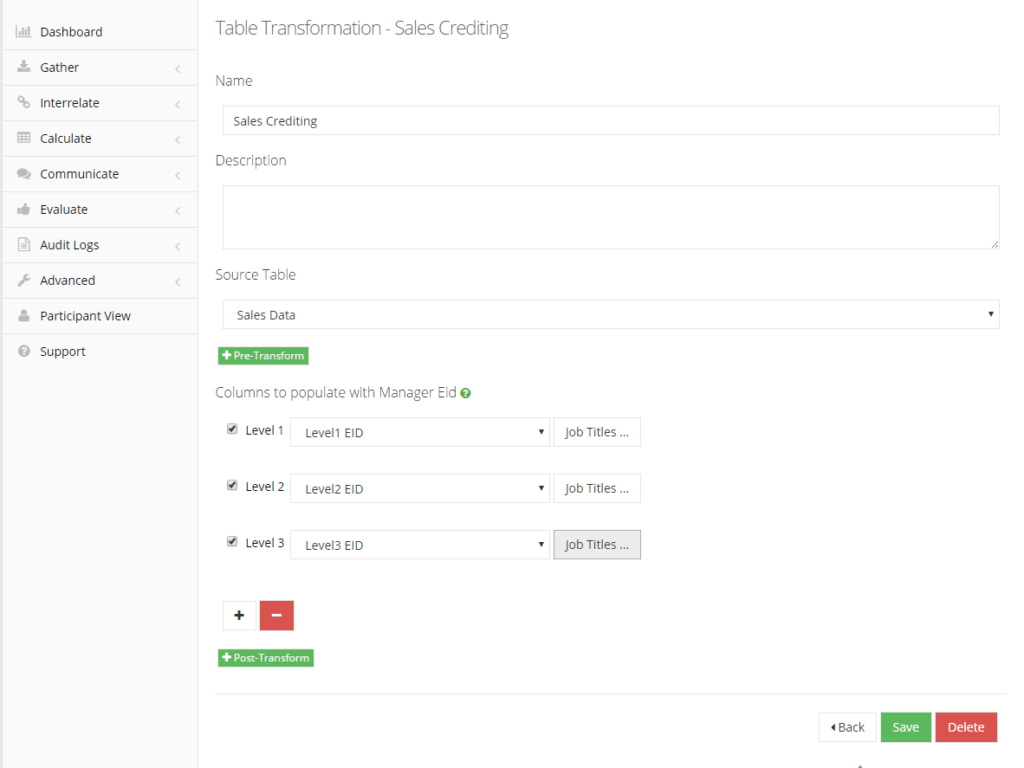Click inside the Description text area

tap(611, 217)
